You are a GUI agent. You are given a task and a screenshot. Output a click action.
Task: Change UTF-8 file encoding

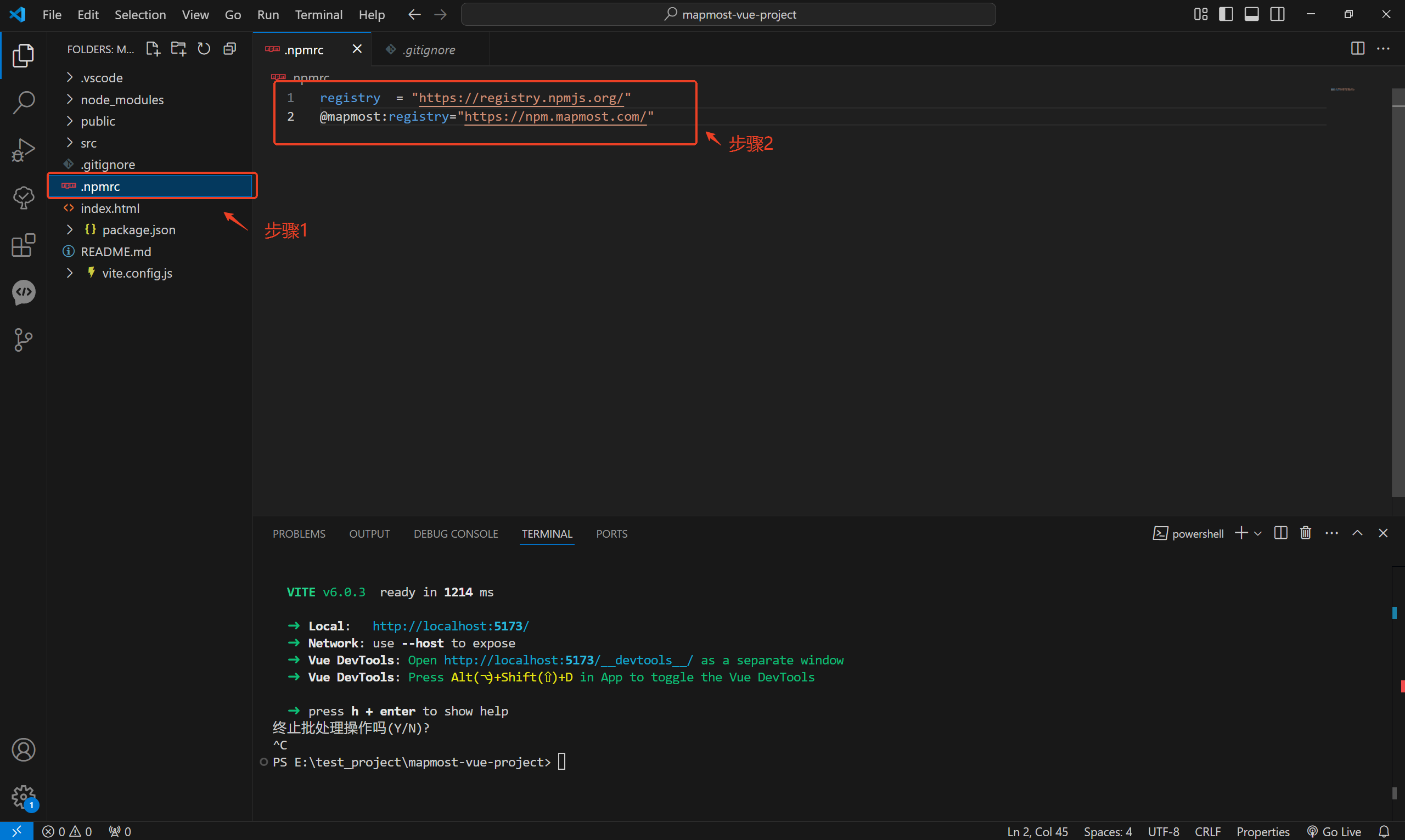tap(1163, 832)
